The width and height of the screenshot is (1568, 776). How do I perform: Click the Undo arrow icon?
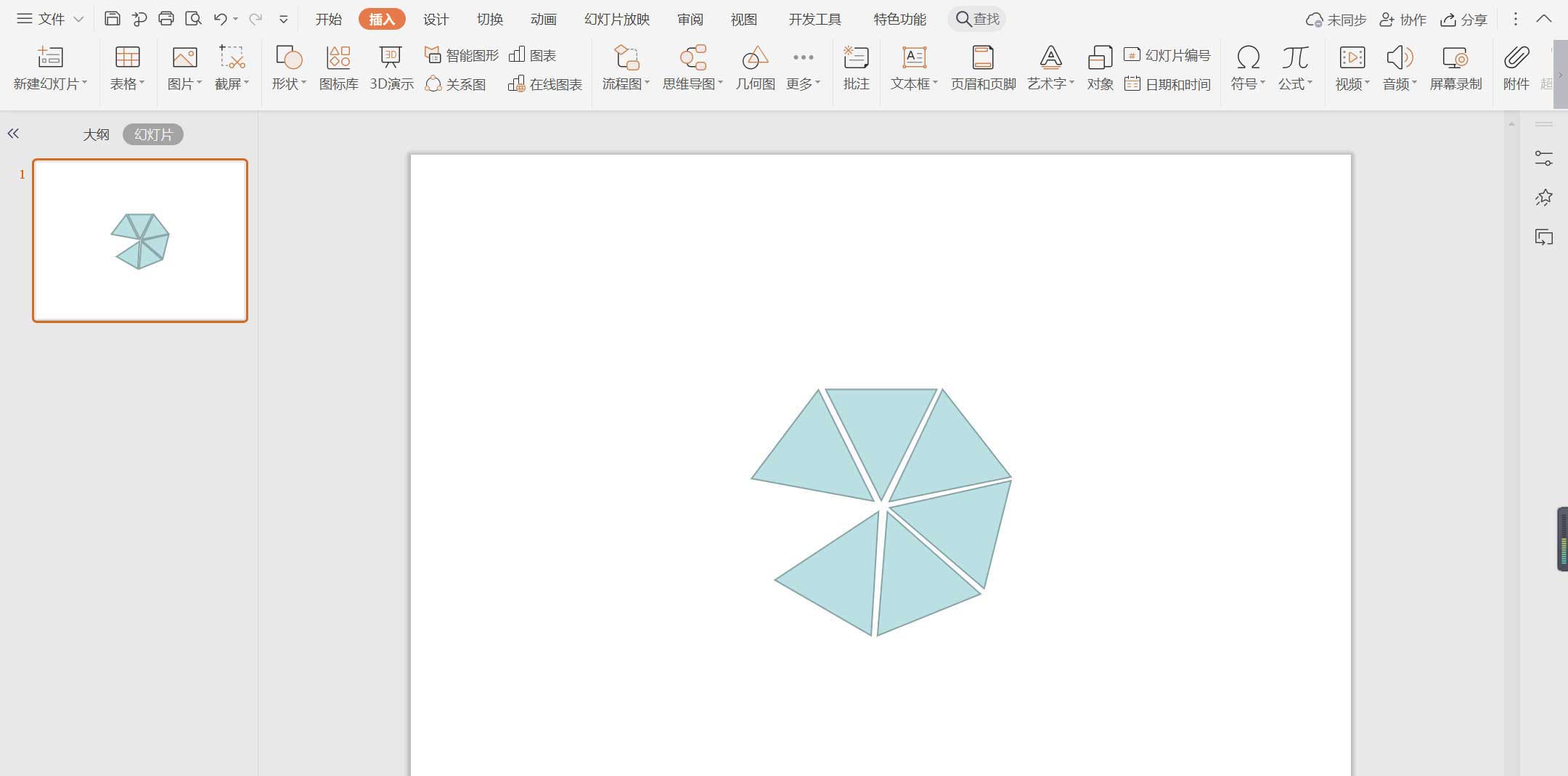click(221, 19)
